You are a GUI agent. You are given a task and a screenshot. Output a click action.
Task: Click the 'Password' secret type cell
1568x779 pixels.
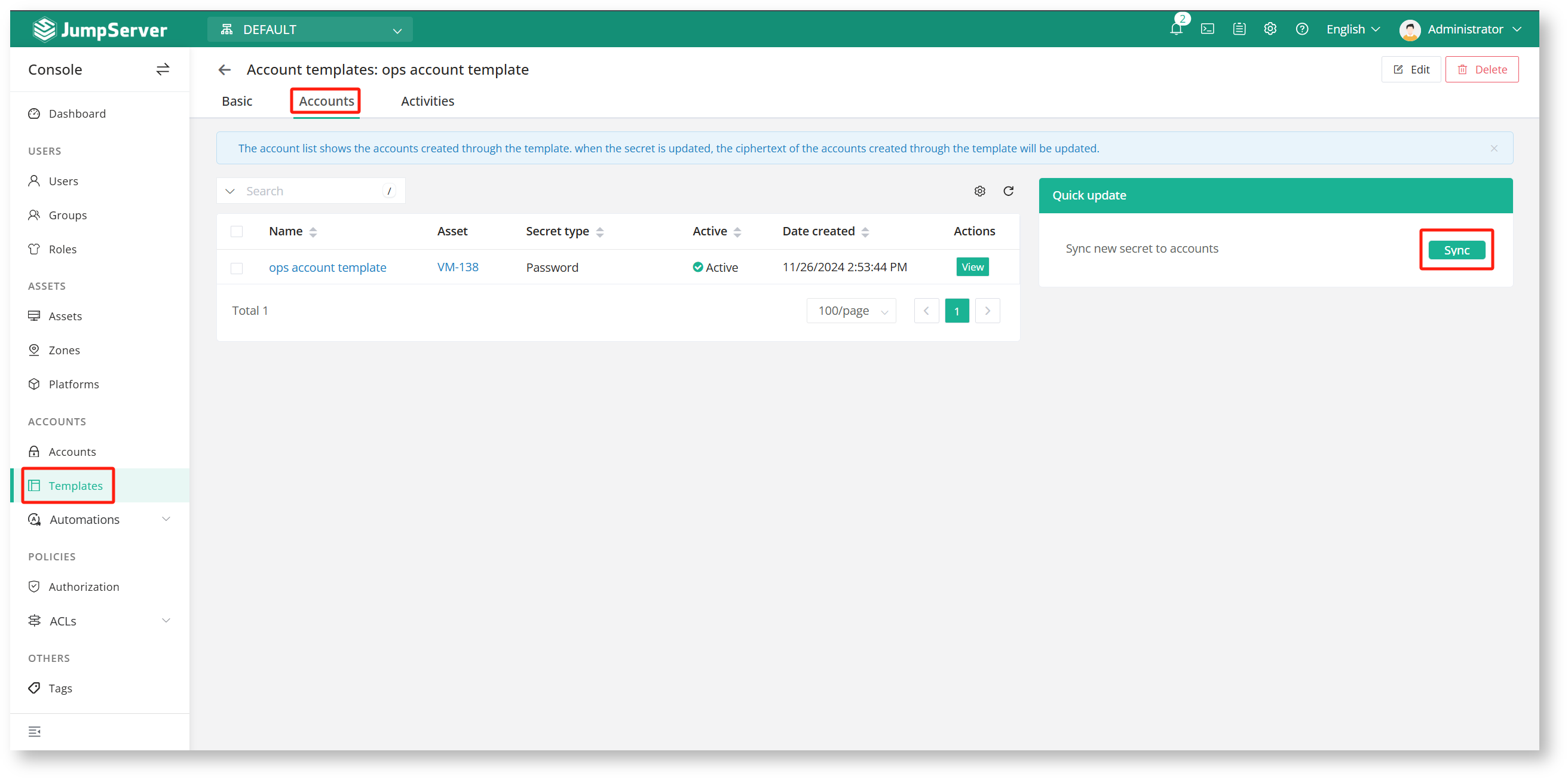pos(552,268)
